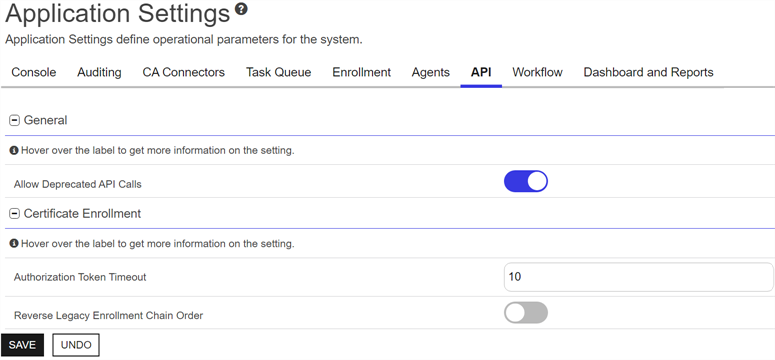Switch to the Auditing tab
The image size is (775, 360).
coord(99,72)
